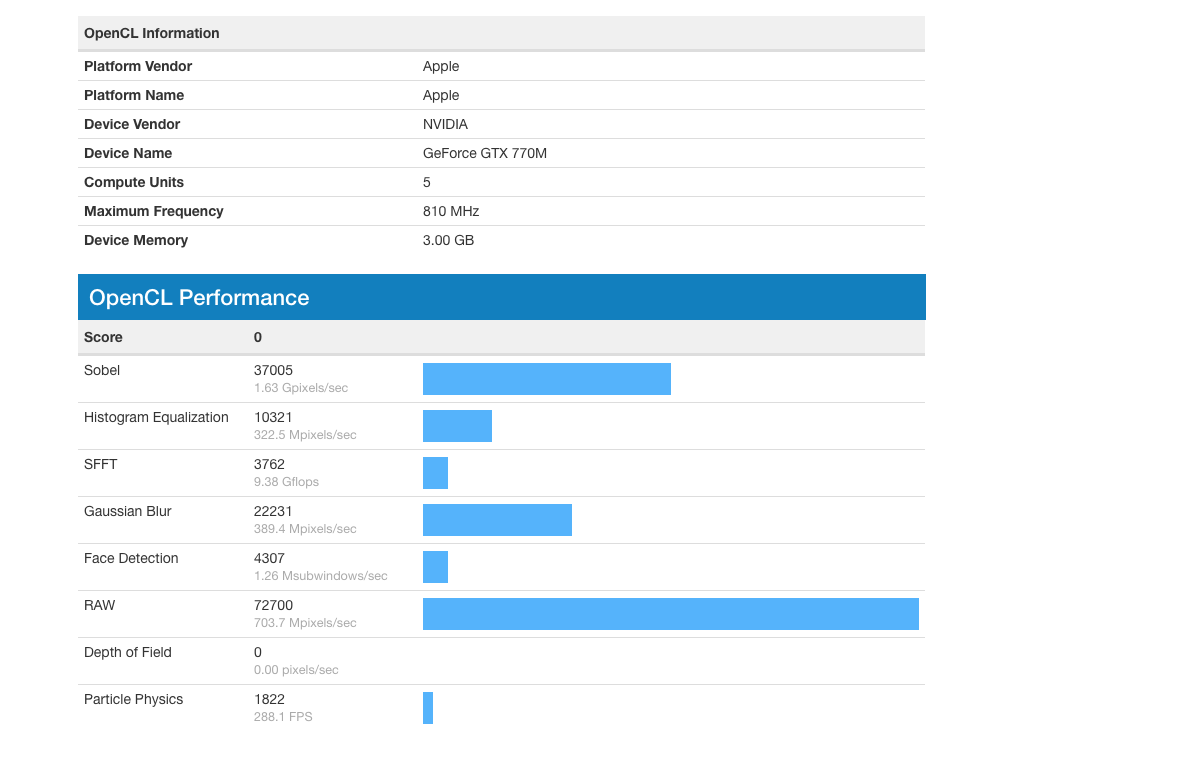Click the Compute Units value 5
Image resolution: width=1204 pixels, height=765 pixels.
click(427, 182)
